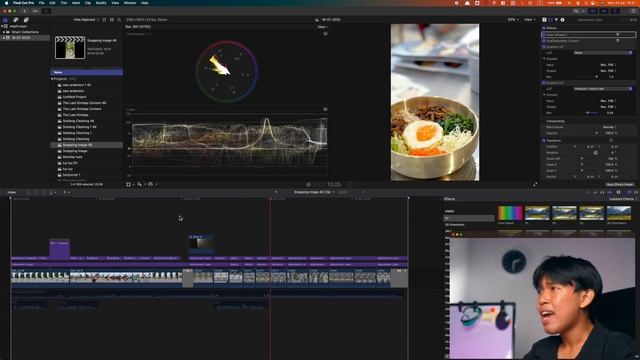Open the Hide Rejected filter dropdown

coord(86,20)
